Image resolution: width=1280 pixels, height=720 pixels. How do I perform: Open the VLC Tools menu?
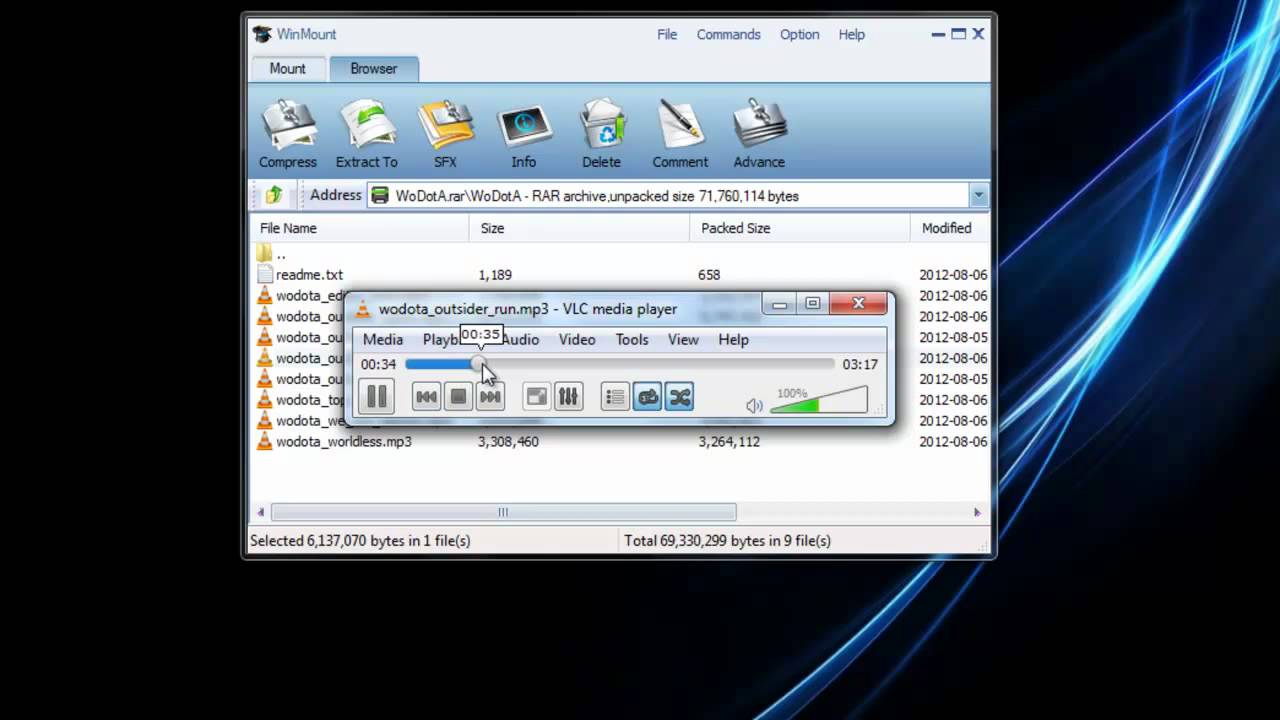coord(632,339)
